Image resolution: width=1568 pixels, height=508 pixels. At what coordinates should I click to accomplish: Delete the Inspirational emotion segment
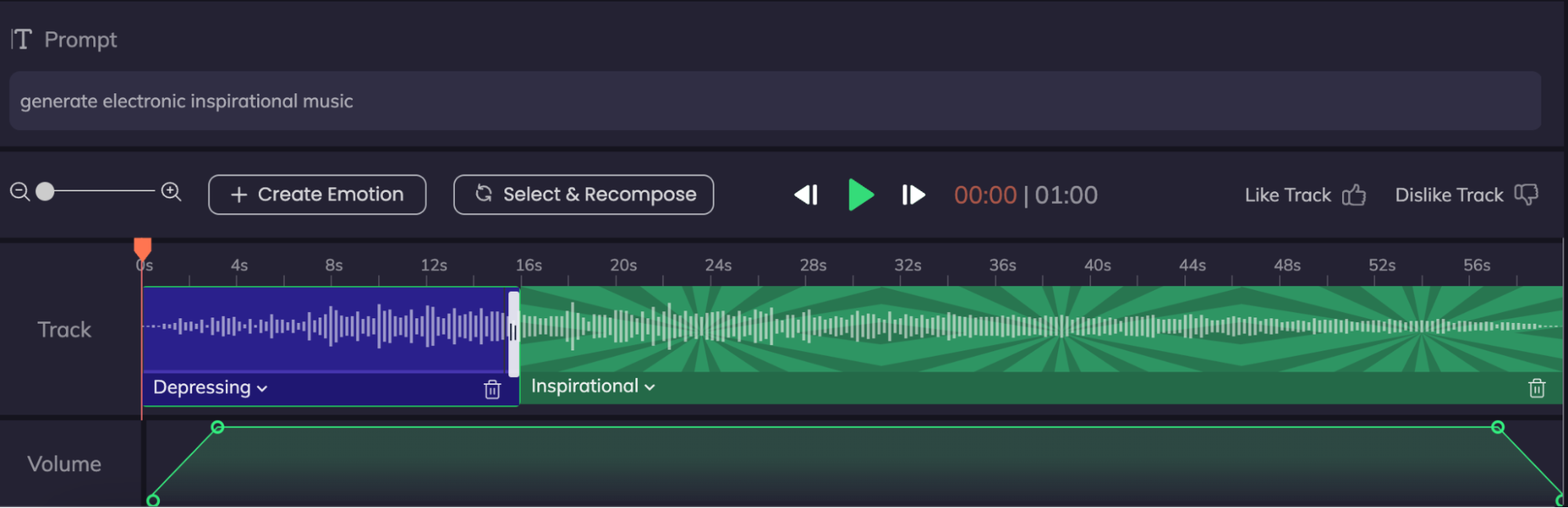pyautogui.click(x=1536, y=388)
